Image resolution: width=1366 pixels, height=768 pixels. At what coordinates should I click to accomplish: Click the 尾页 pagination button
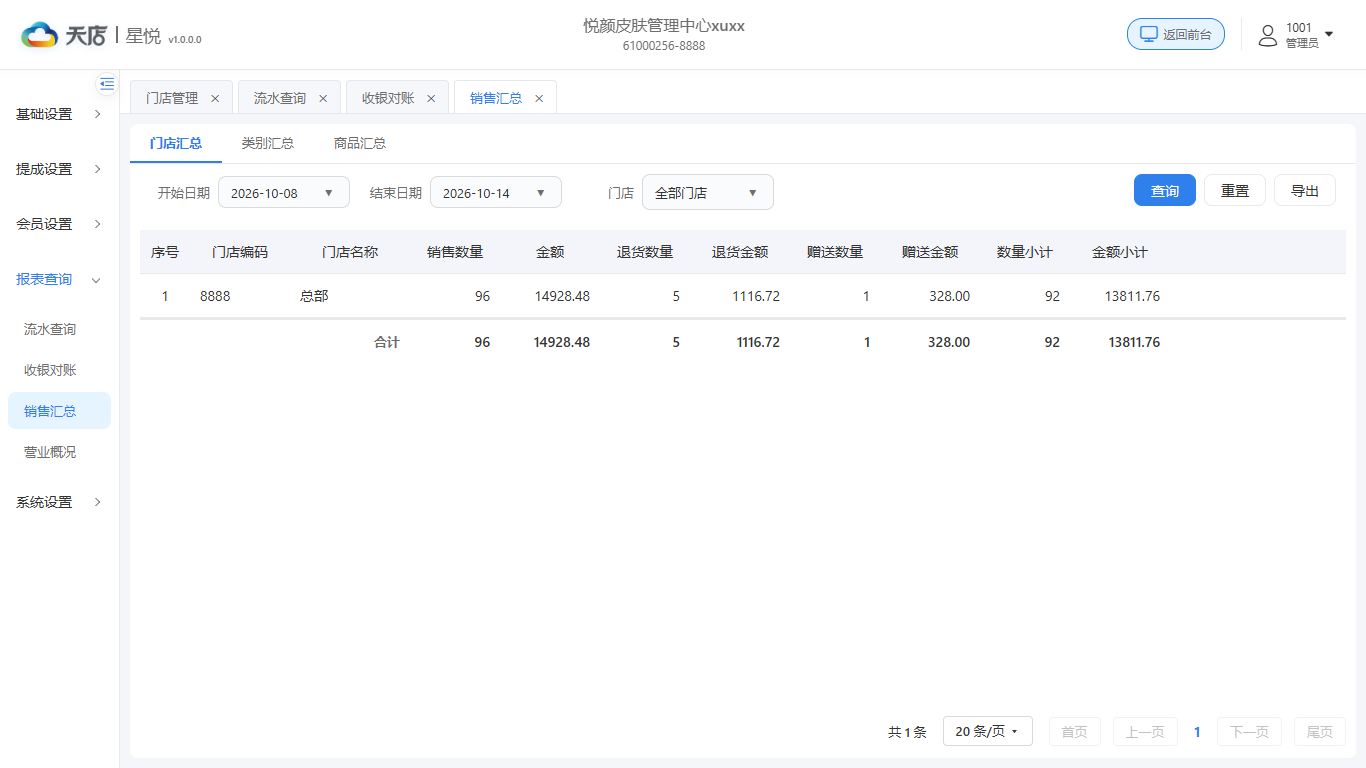[1320, 731]
